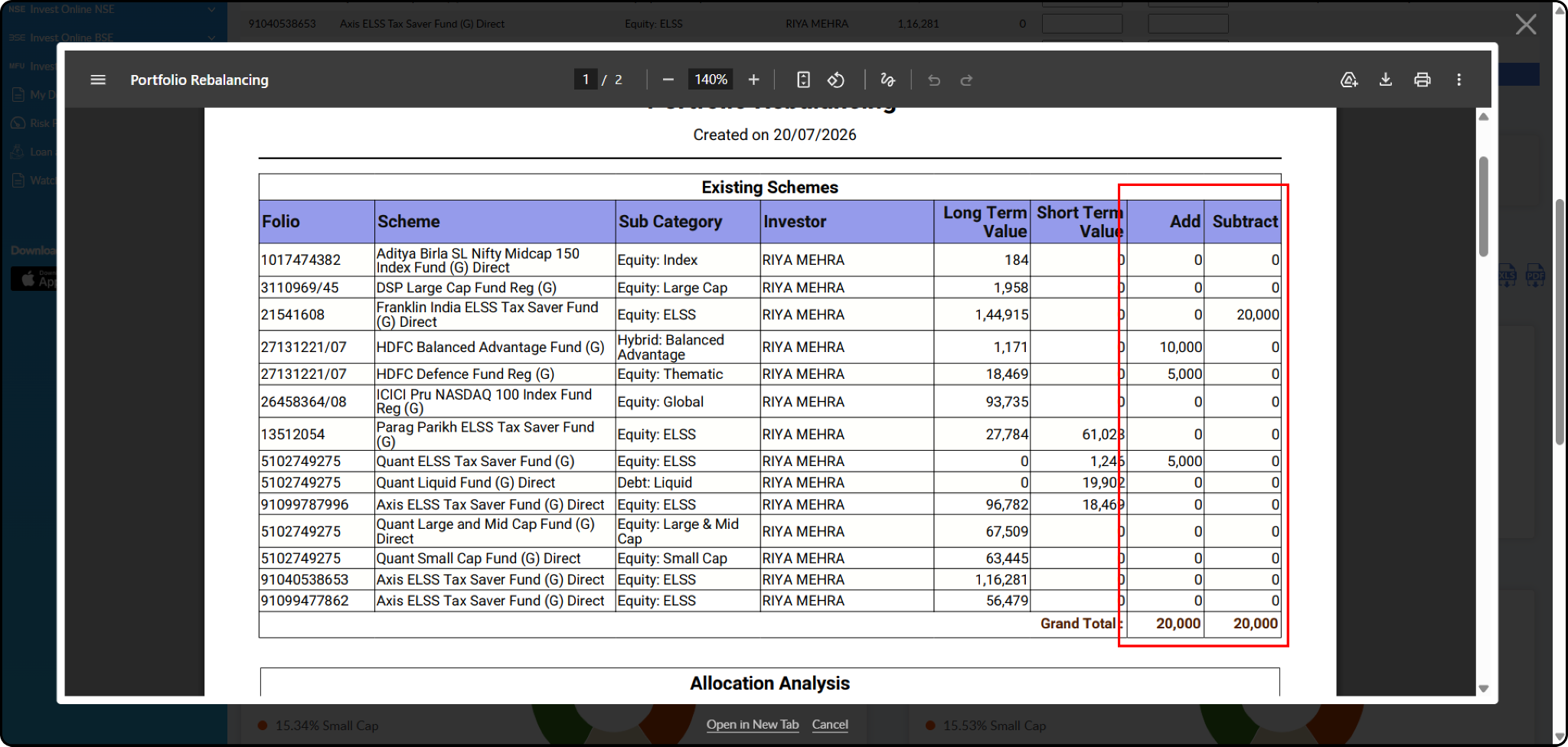Print the Portfolio Rebalancing report
The image size is (1568, 747).
1423,80
